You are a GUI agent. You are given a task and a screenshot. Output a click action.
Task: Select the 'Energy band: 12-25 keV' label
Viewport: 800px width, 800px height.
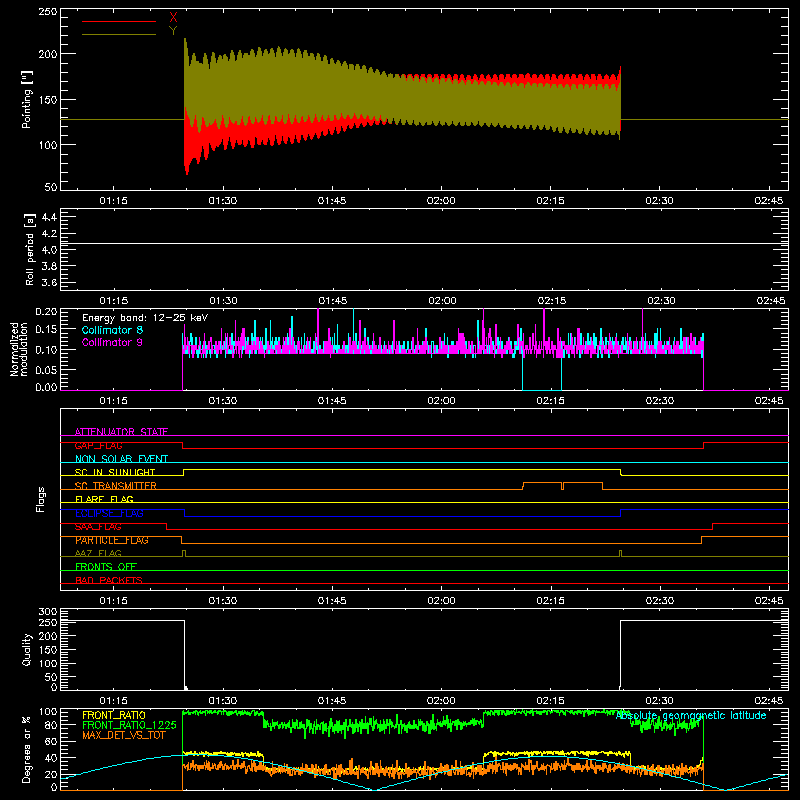[145, 318]
